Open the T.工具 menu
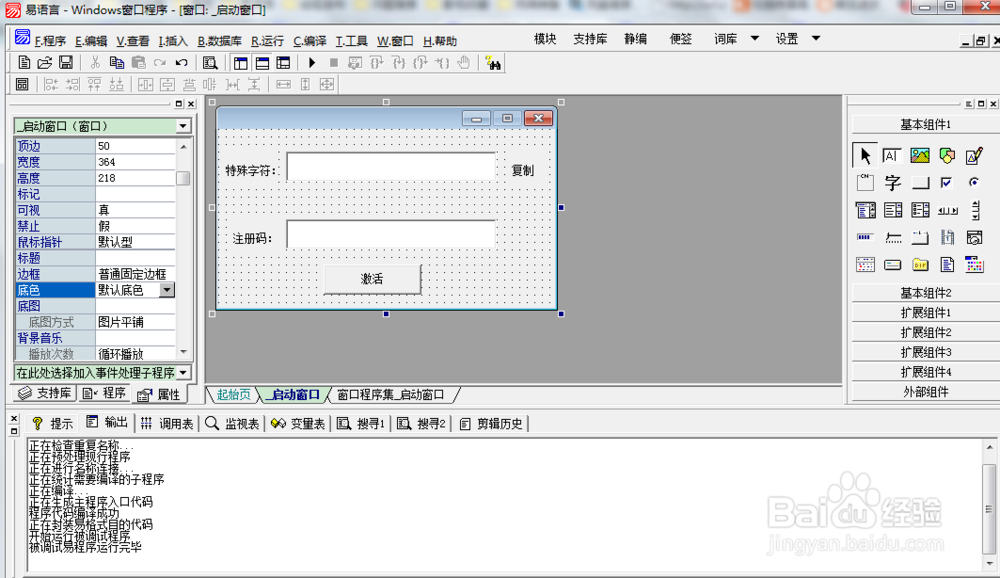1000x578 pixels. (x=351, y=41)
